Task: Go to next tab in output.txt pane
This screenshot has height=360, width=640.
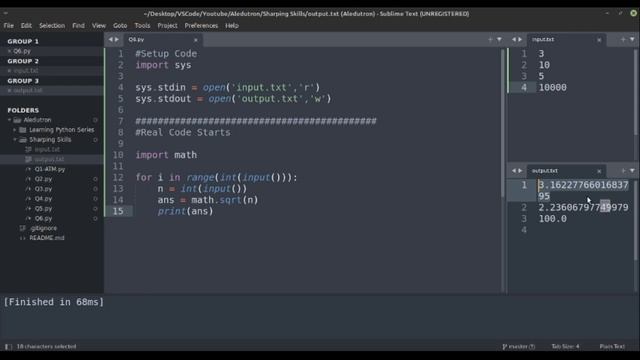Action: (520, 171)
